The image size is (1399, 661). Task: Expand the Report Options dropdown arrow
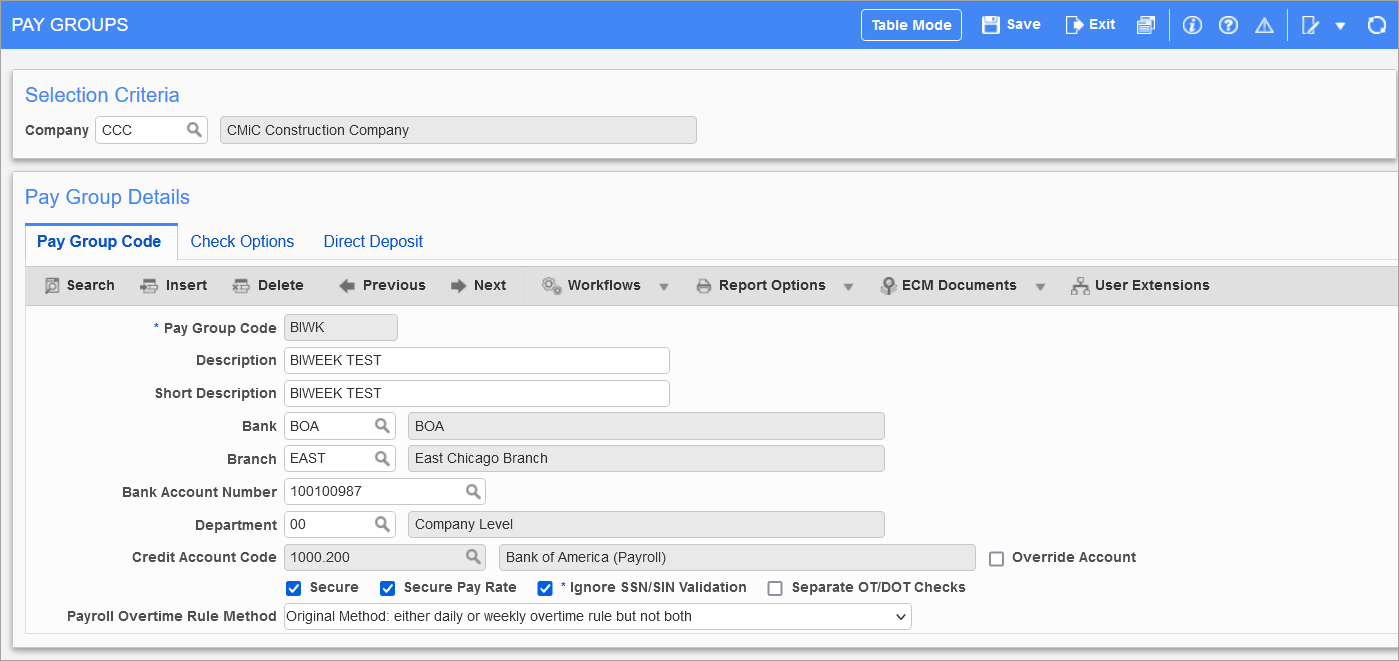pyautogui.click(x=848, y=286)
